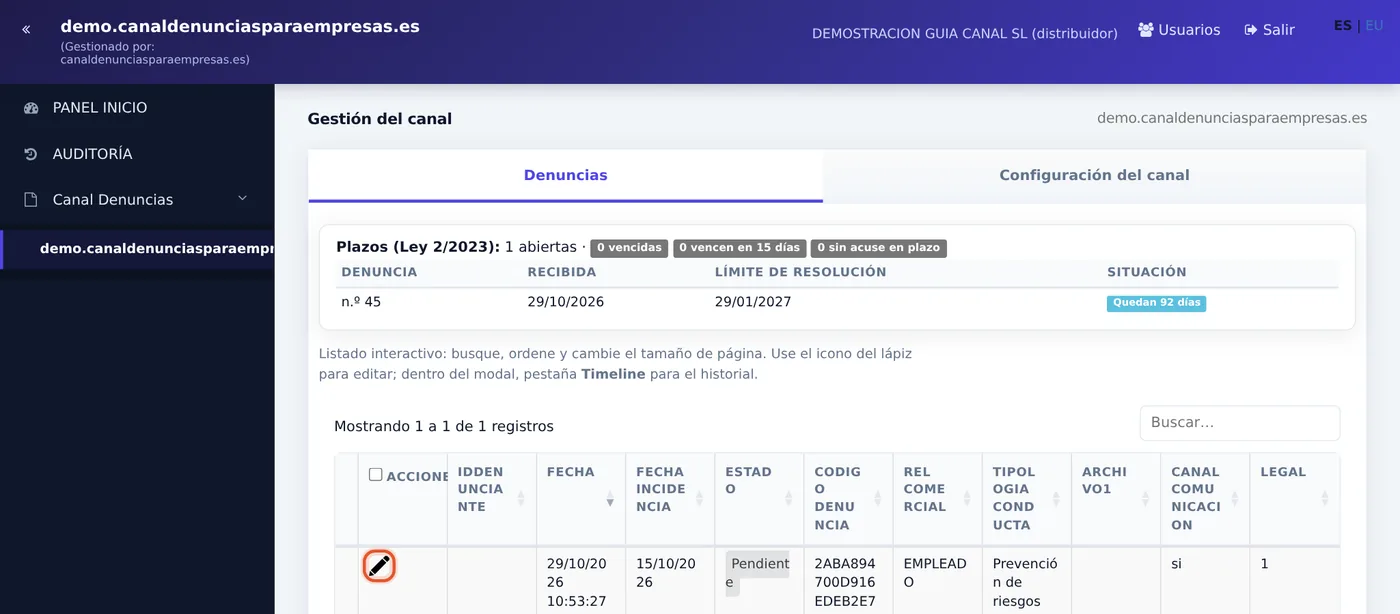1400x614 pixels.
Task: Click the header title demo.canaldenunciasparaempresas.es
Action: 240,27
